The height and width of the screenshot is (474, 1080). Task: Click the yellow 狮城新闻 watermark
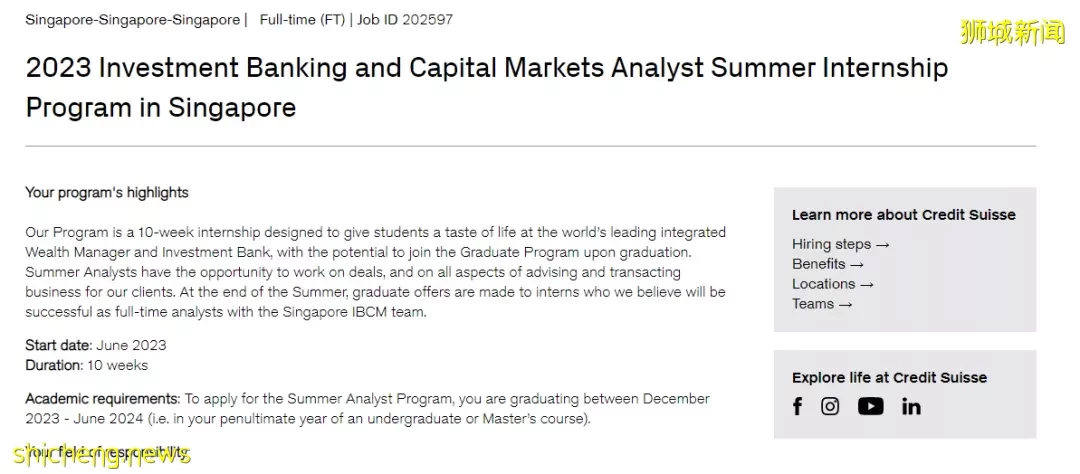pyautogui.click(x=1013, y=32)
